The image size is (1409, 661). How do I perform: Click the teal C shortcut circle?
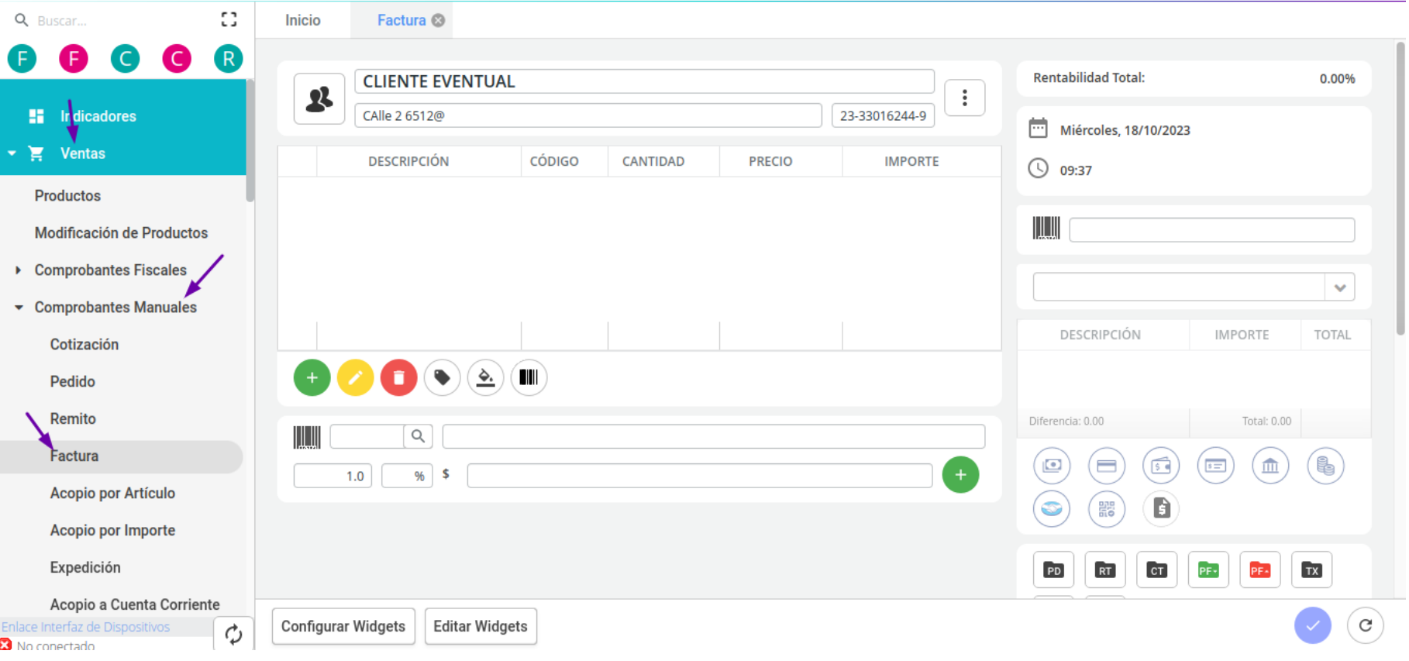125,59
